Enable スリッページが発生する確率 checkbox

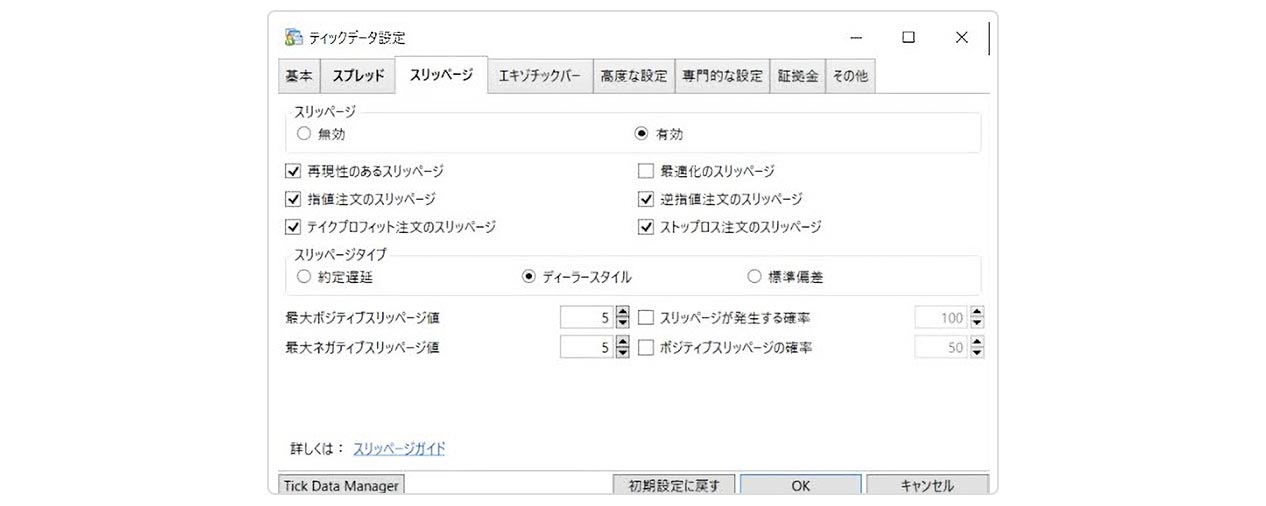coord(646,318)
